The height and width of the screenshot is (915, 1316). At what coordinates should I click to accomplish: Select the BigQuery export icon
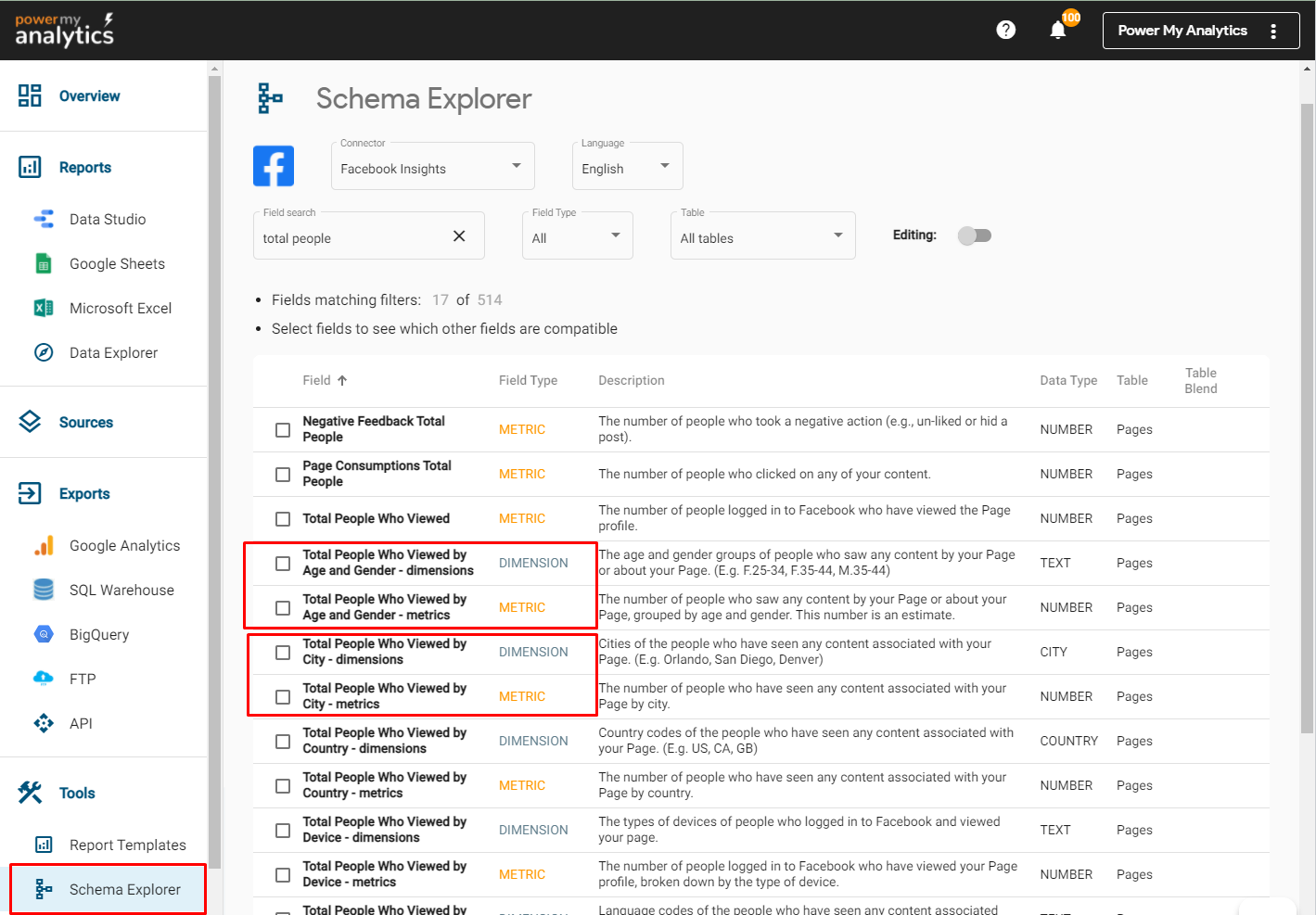tap(44, 634)
